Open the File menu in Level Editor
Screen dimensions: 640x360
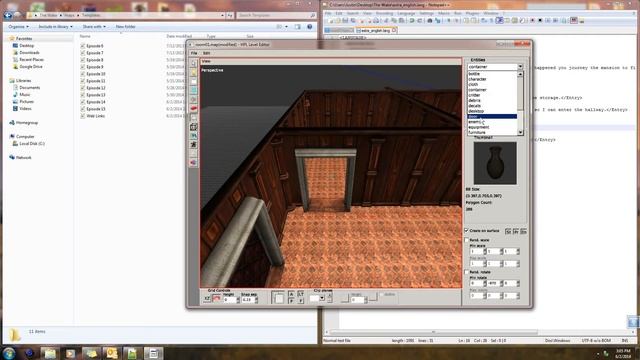[x=194, y=53]
